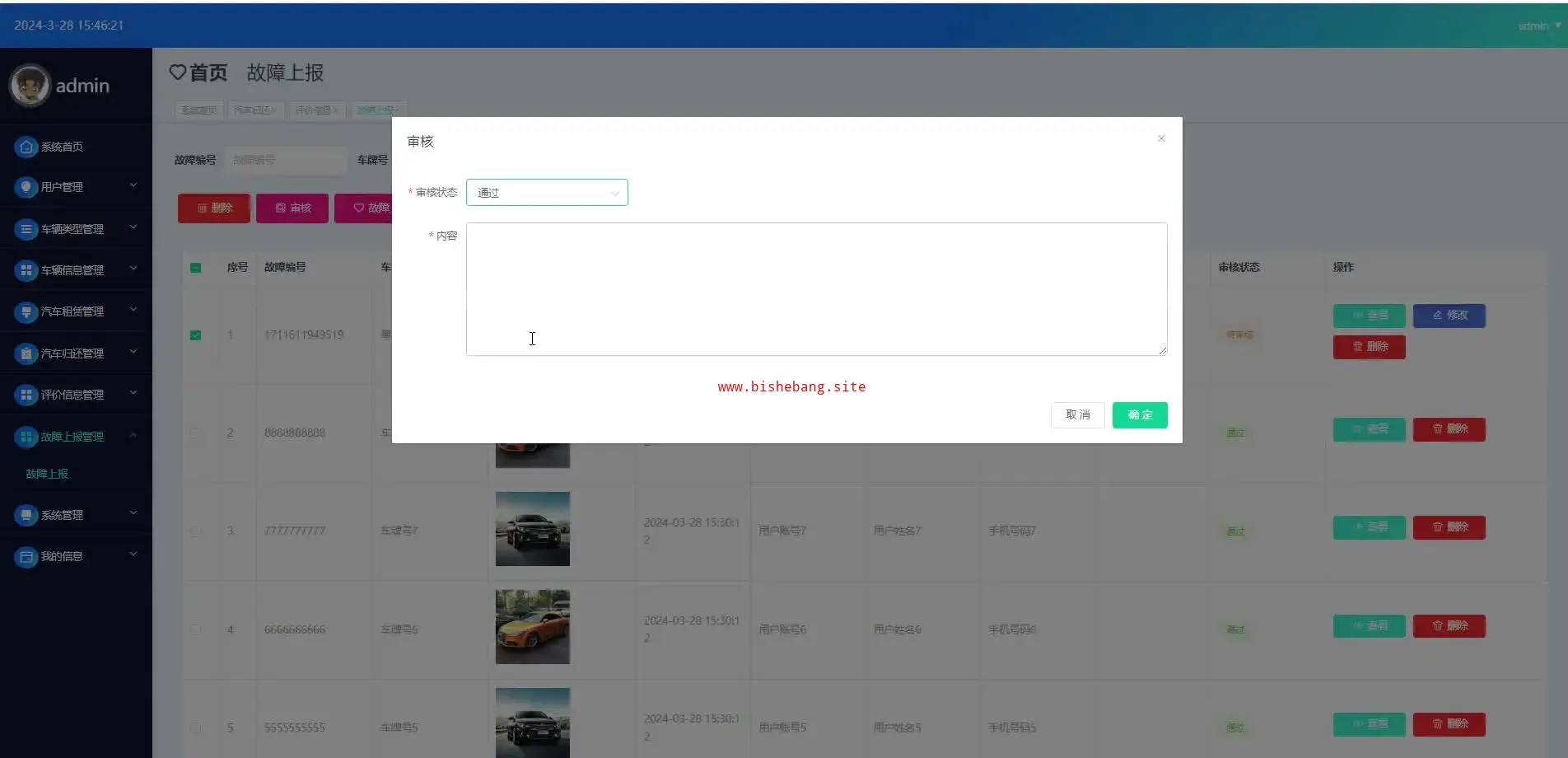Toggle the select-all checkbox in table header

tap(196, 268)
